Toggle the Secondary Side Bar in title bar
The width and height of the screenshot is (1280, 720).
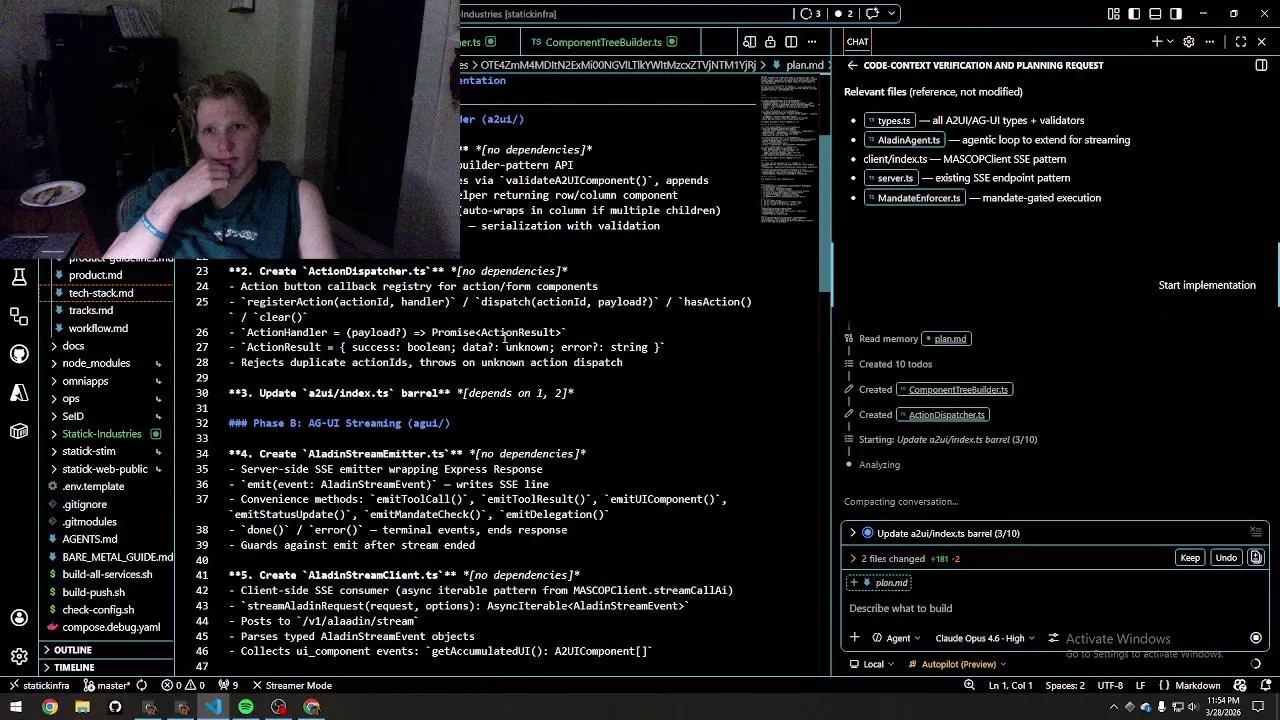1177,14
